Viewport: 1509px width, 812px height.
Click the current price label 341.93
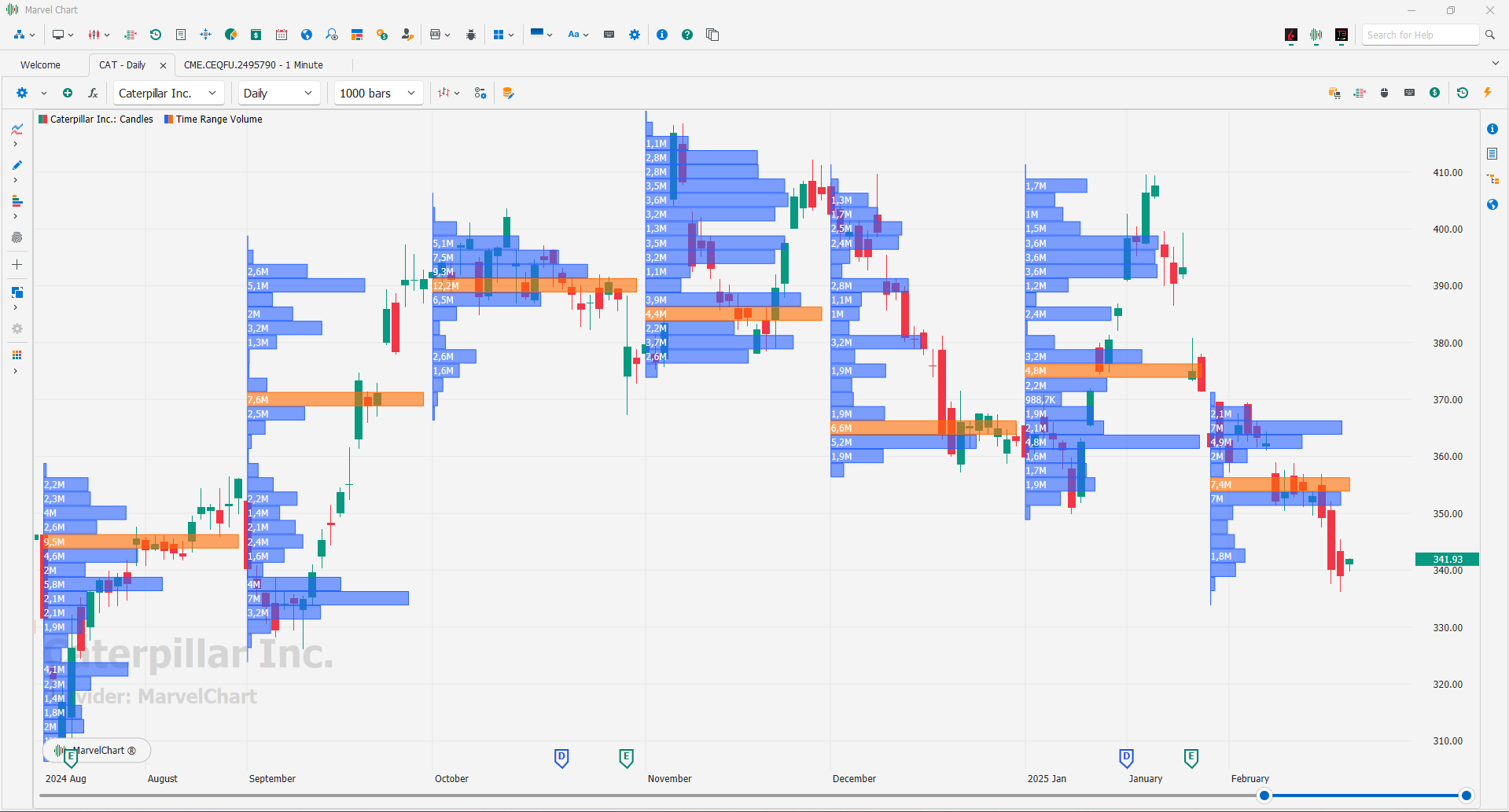tap(1447, 560)
